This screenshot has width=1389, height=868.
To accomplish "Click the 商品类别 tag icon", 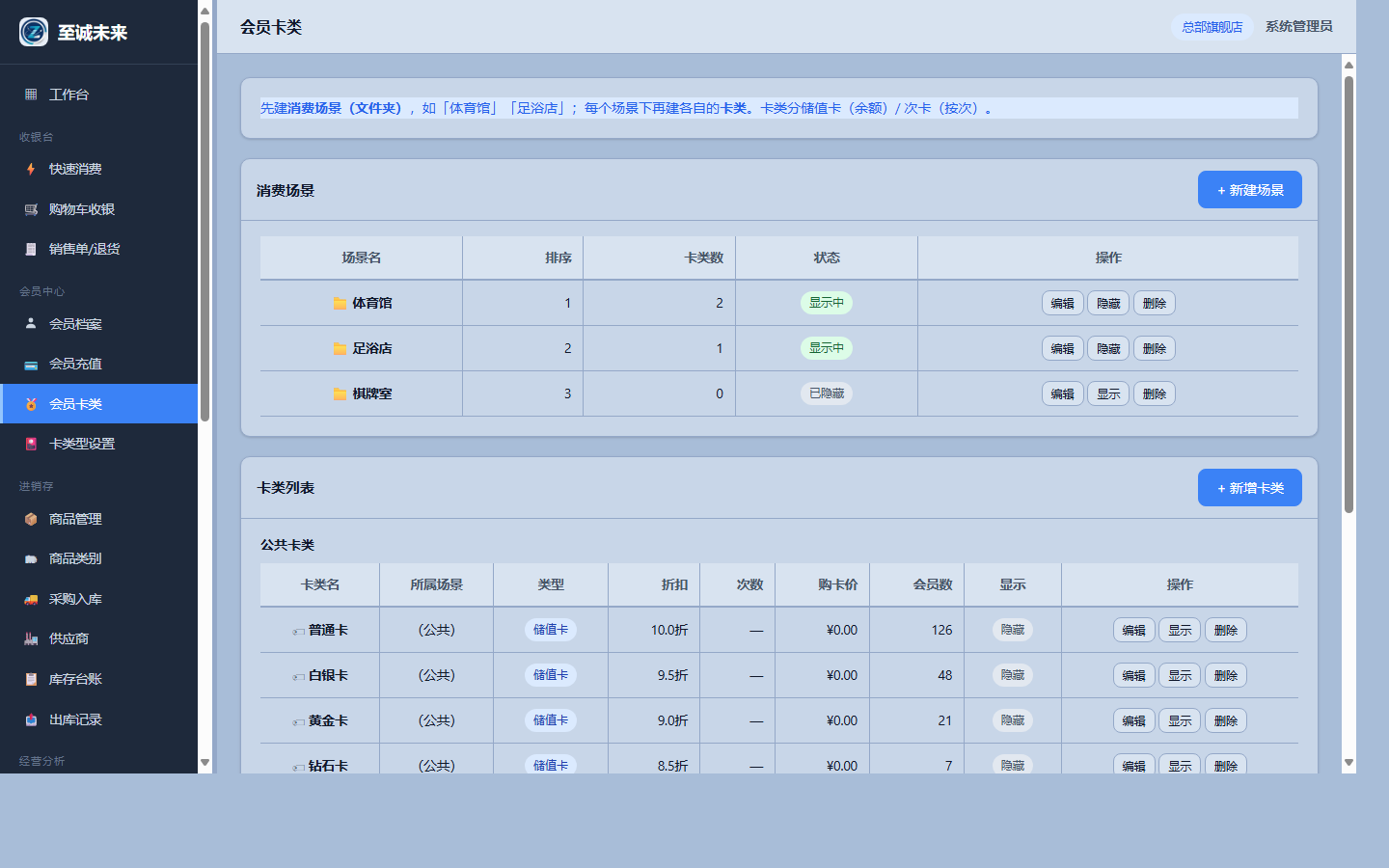I will [31, 558].
